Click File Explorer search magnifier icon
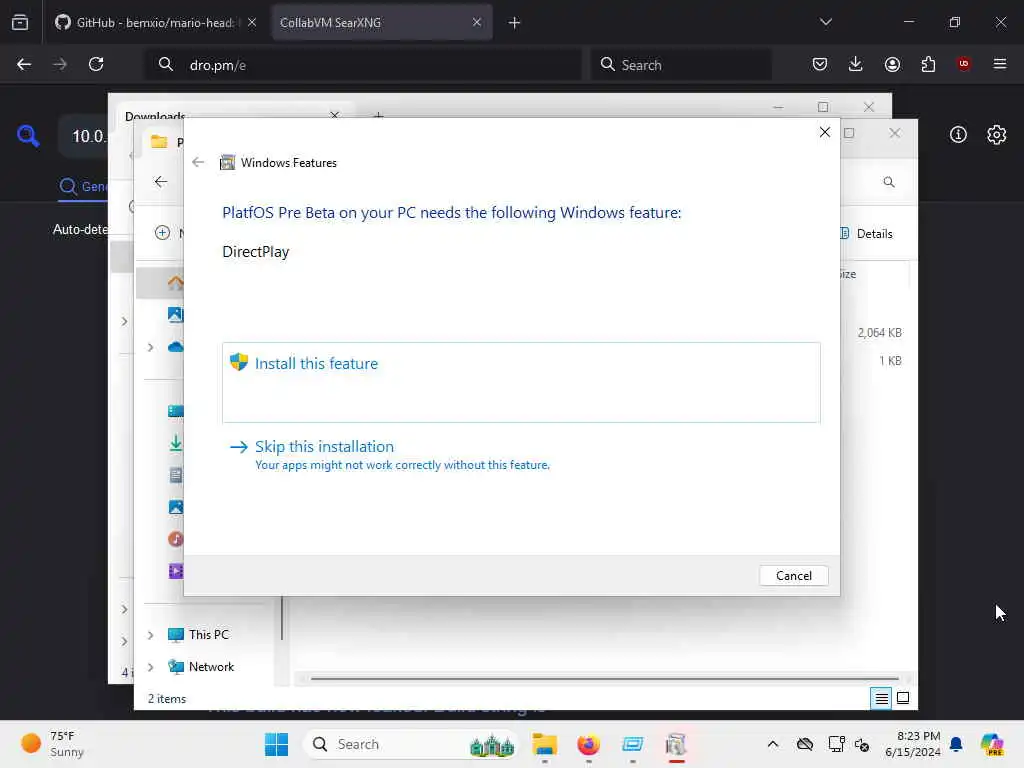The width and height of the screenshot is (1024, 768). 889,182
